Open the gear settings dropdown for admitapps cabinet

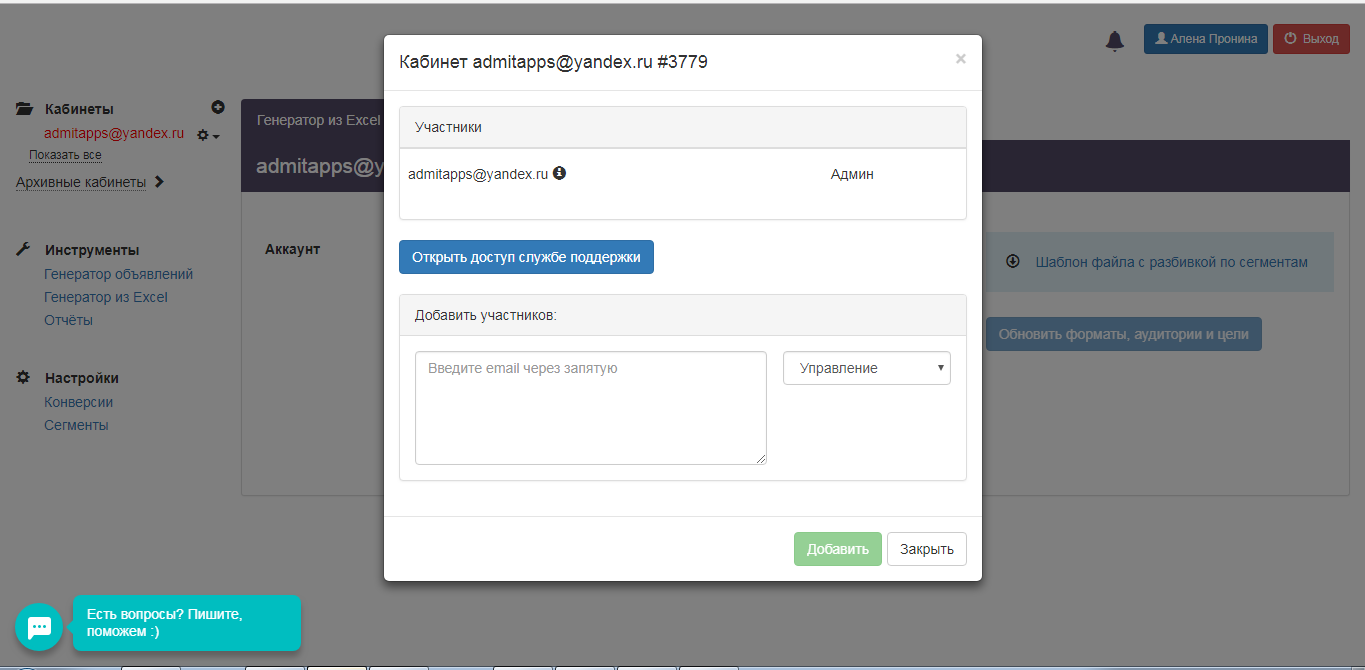pos(207,135)
